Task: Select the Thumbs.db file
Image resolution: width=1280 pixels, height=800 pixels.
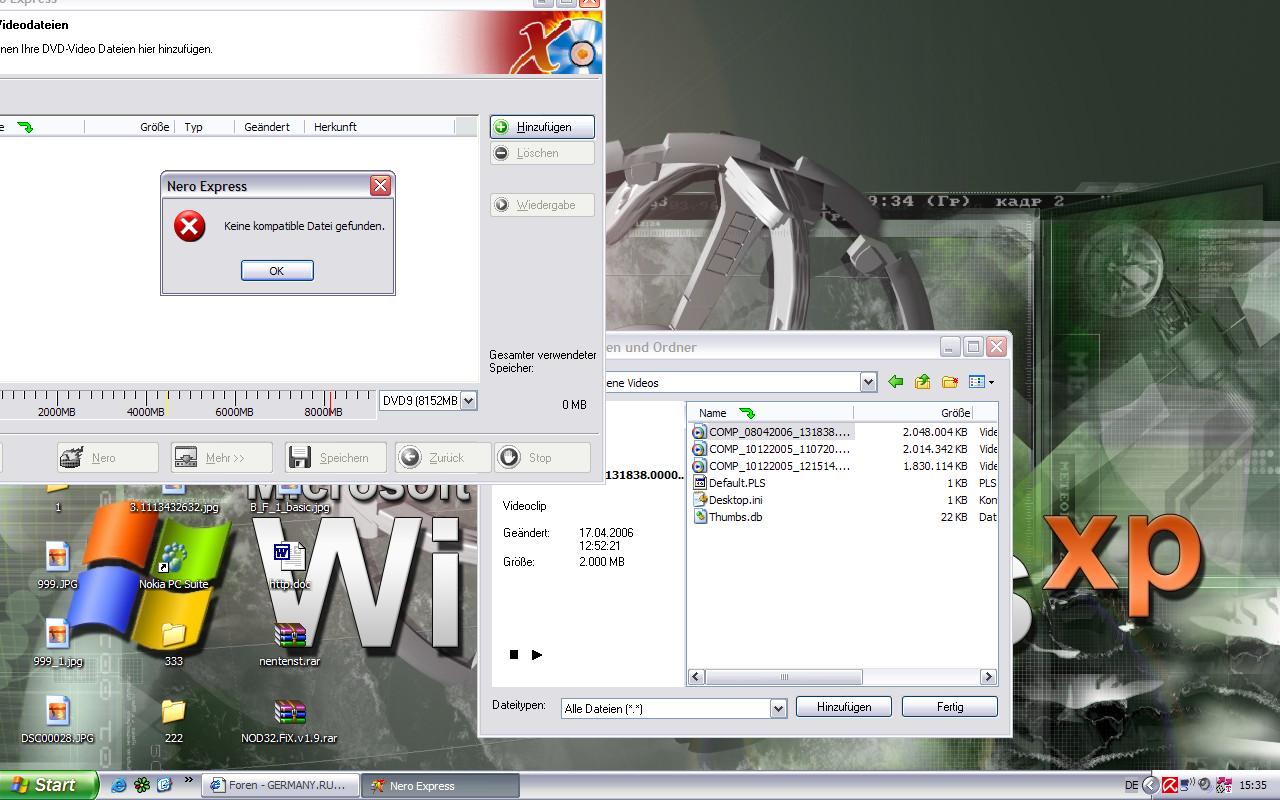Action: 735,517
